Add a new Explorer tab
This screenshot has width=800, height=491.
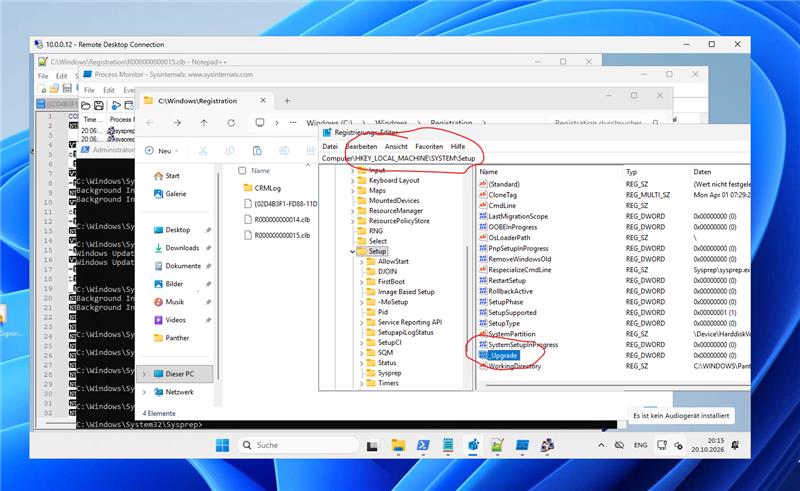coord(287,101)
